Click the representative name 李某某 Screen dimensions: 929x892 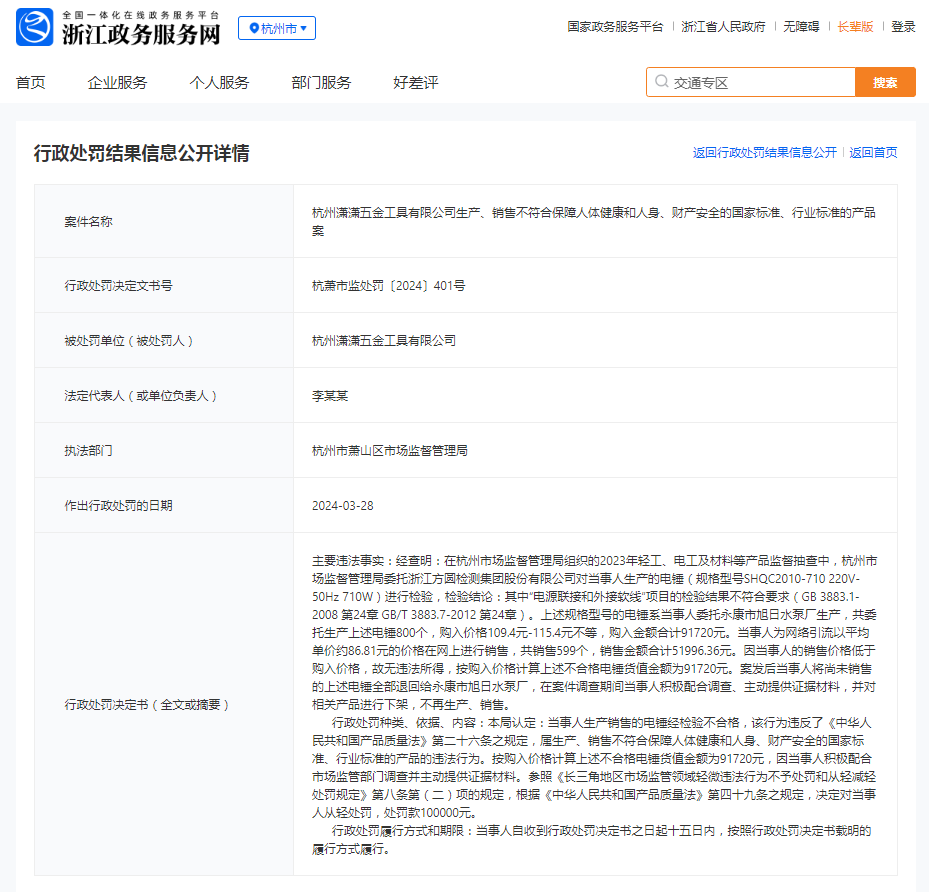tap(330, 396)
